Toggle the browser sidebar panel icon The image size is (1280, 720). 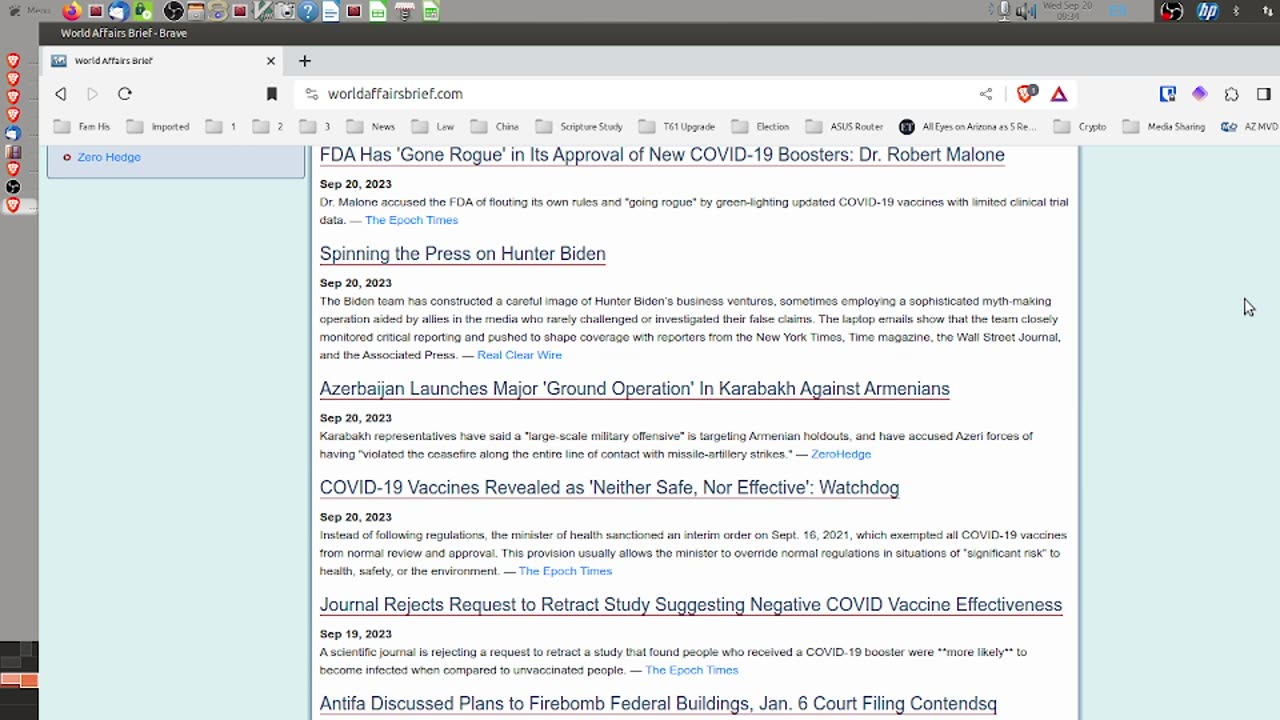pyautogui.click(x=1263, y=94)
